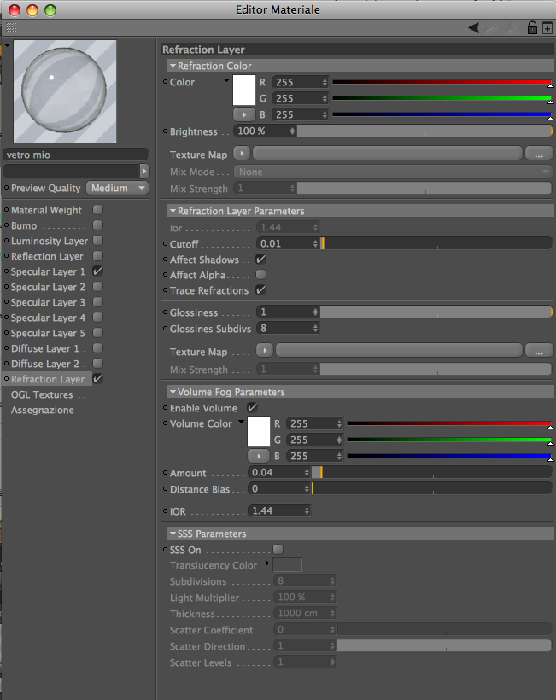Click the Volume Color blue slider
This screenshot has height=700, width=556.
[449, 456]
